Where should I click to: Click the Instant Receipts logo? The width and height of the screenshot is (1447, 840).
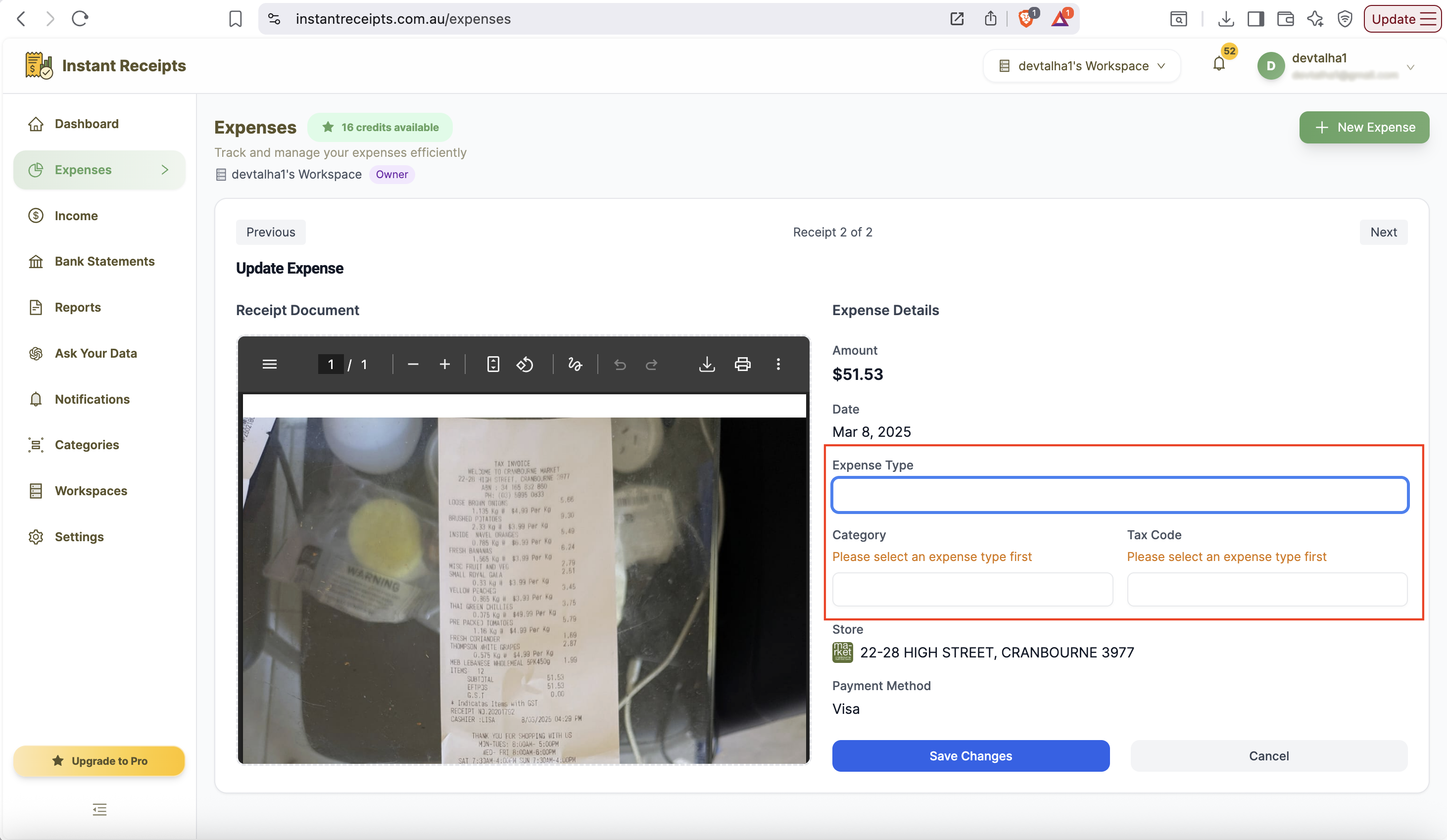click(105, 66)
